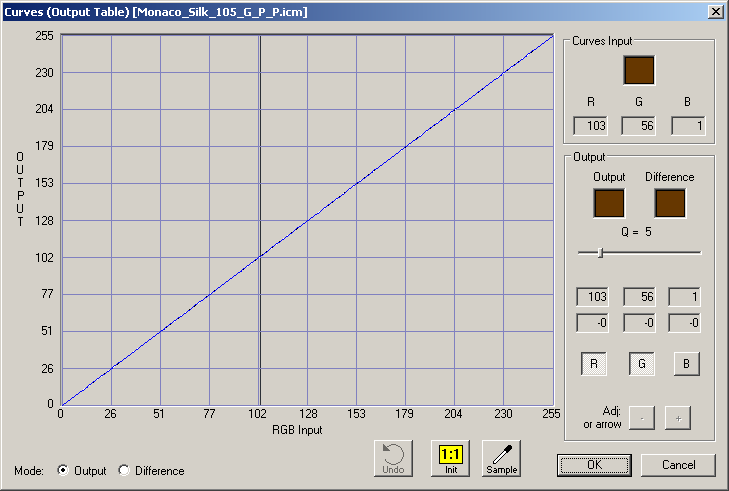This screenshot has width=729, height=491.
Task: Activate the Sample eyedropper tool
Action: [502, 458]
